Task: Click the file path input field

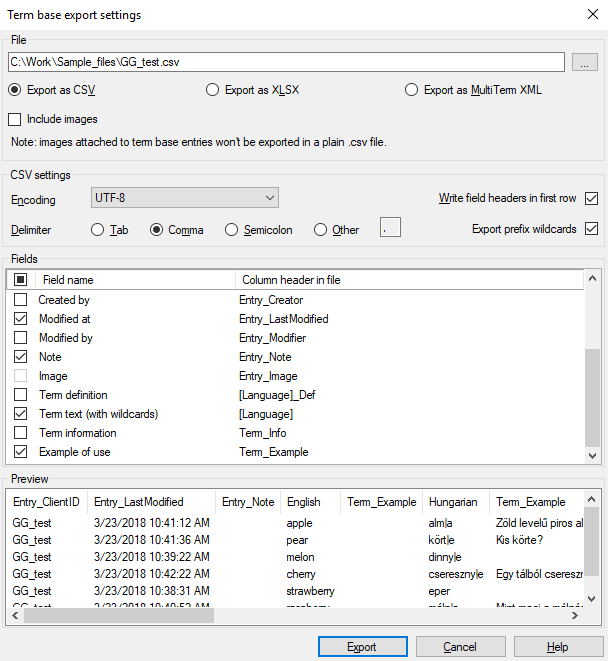Action: pyautogui.click(x=286, y=62)
